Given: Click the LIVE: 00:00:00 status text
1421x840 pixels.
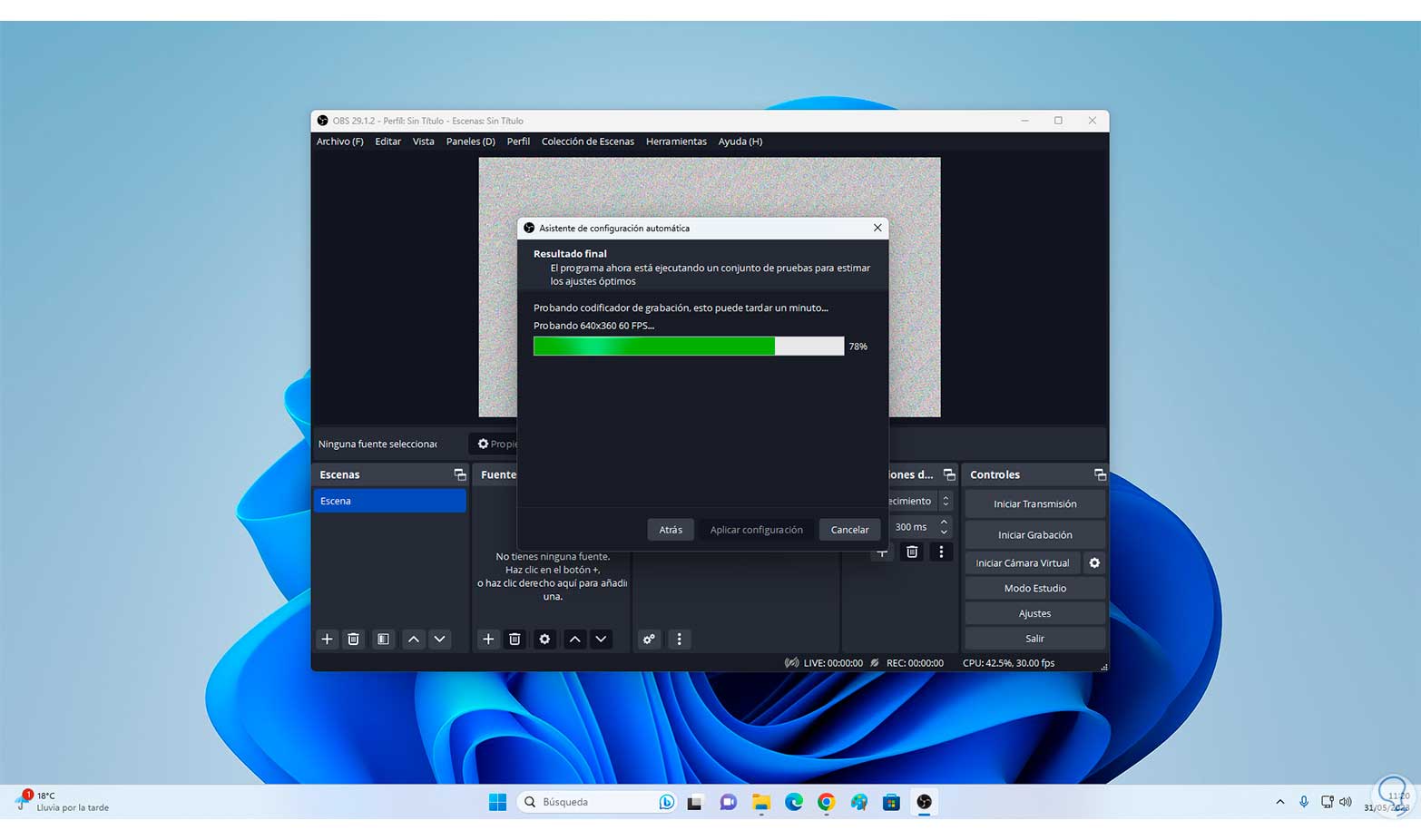Looking at the screenshot, I should coord(833,663).
